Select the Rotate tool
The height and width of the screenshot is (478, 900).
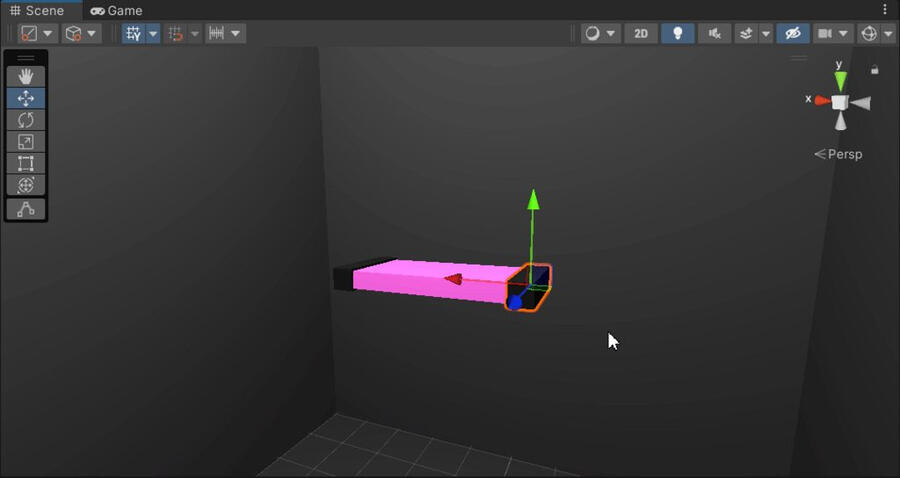(26, 120)
